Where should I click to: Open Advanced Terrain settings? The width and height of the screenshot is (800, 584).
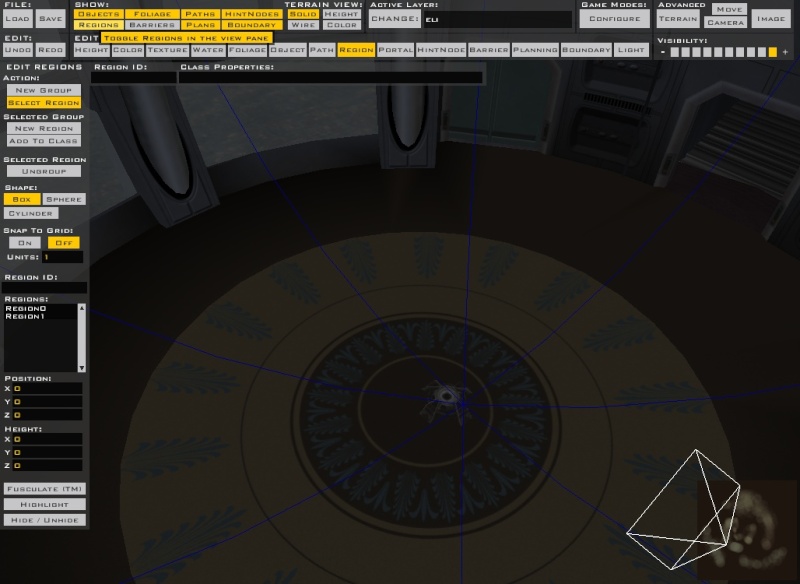678,19
